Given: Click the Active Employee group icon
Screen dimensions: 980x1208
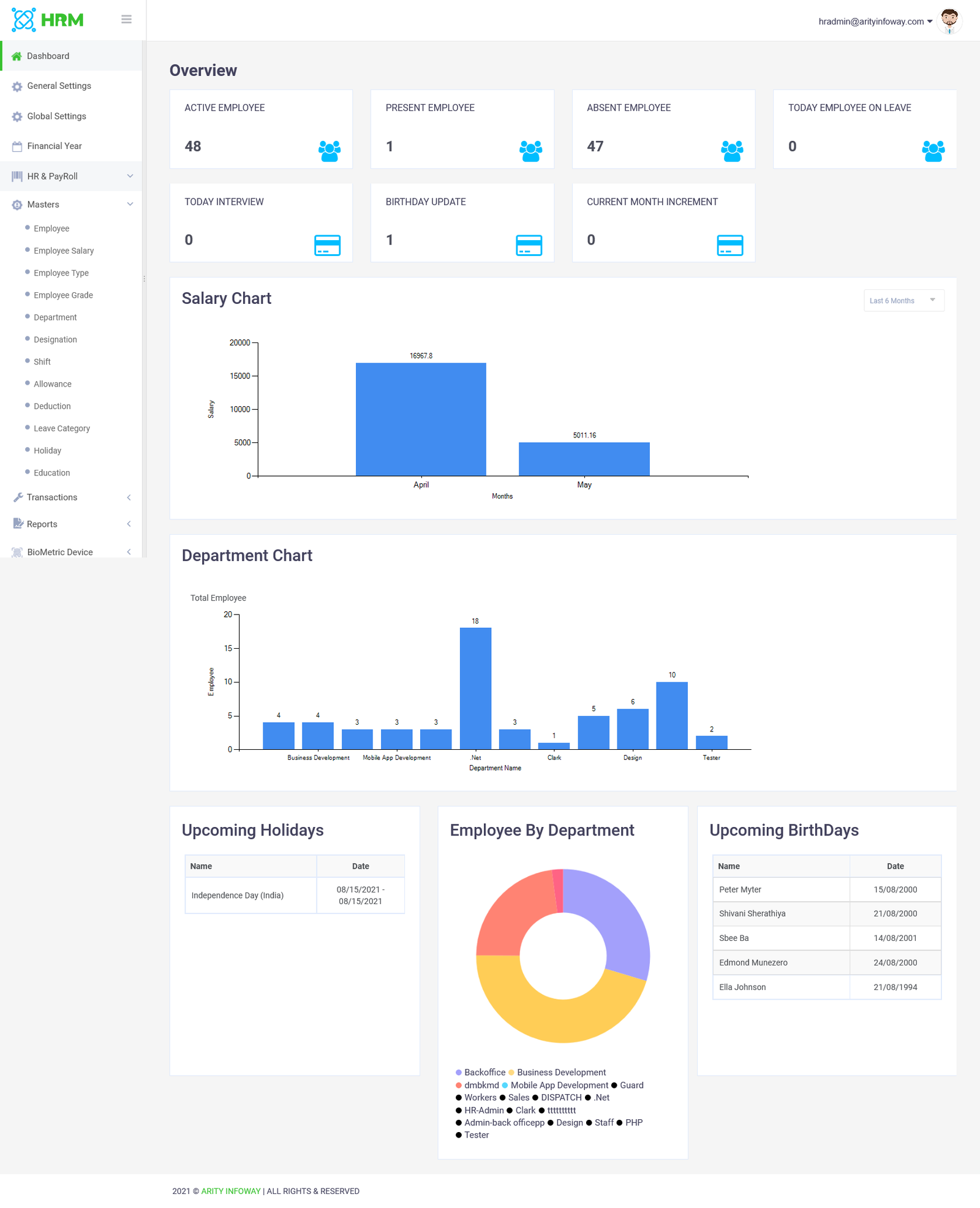Looking at the screenshot, I should (330, 151).
